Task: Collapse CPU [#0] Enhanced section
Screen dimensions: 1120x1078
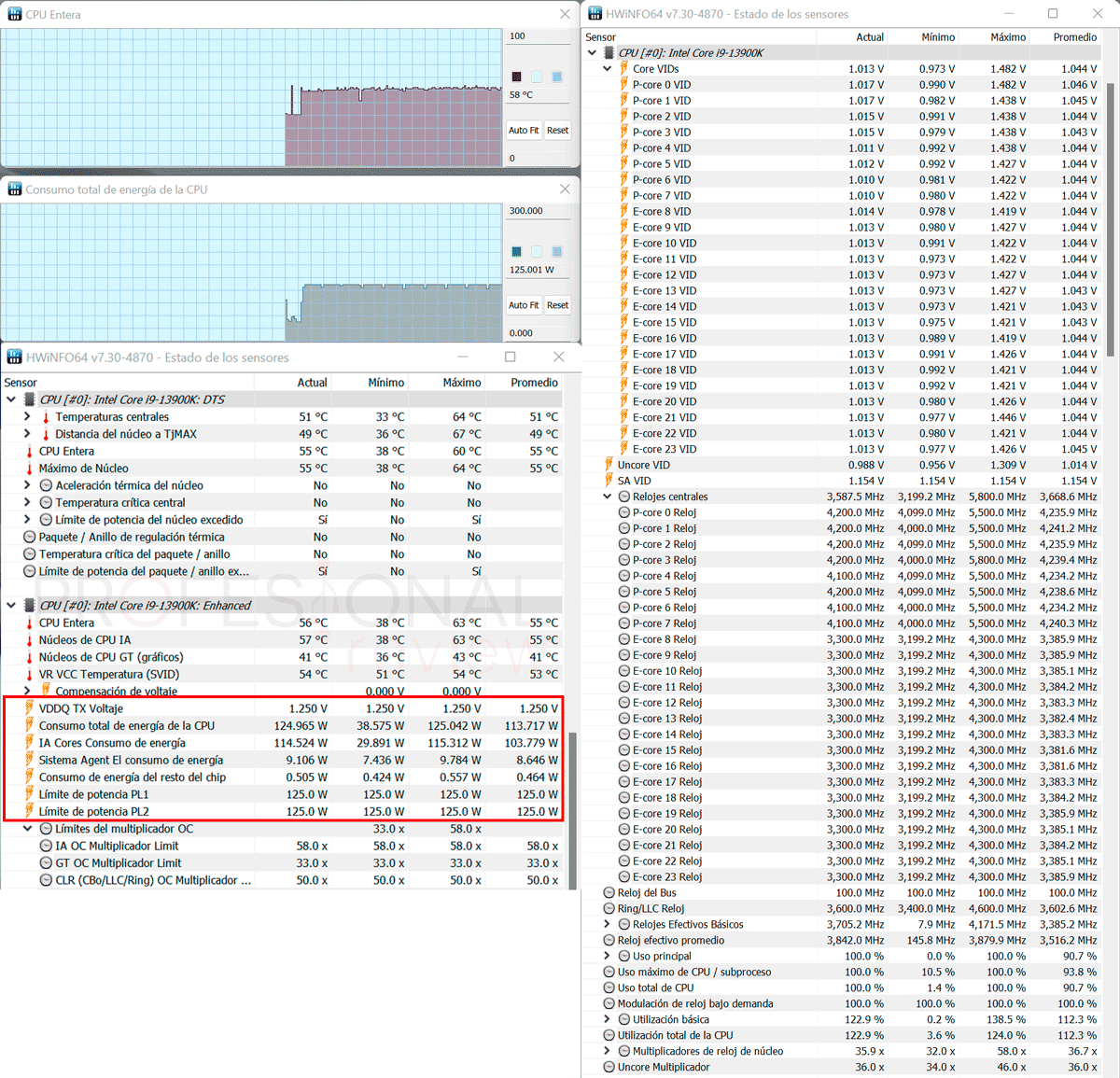Action: (x=11, y=606)
